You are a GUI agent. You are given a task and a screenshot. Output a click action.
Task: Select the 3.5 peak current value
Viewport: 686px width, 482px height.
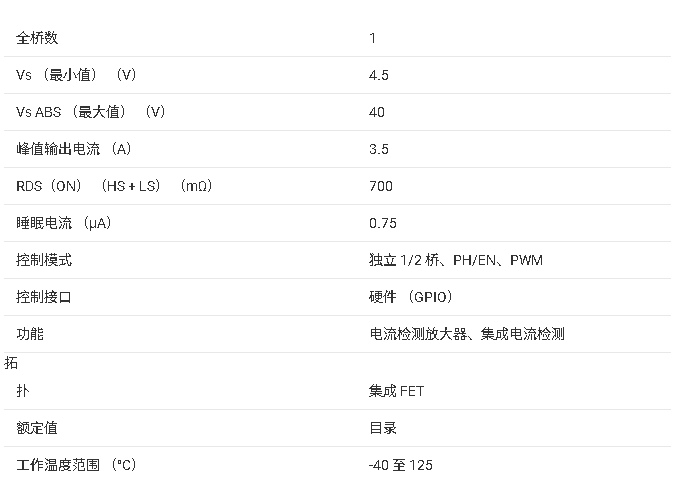point(379,149)
